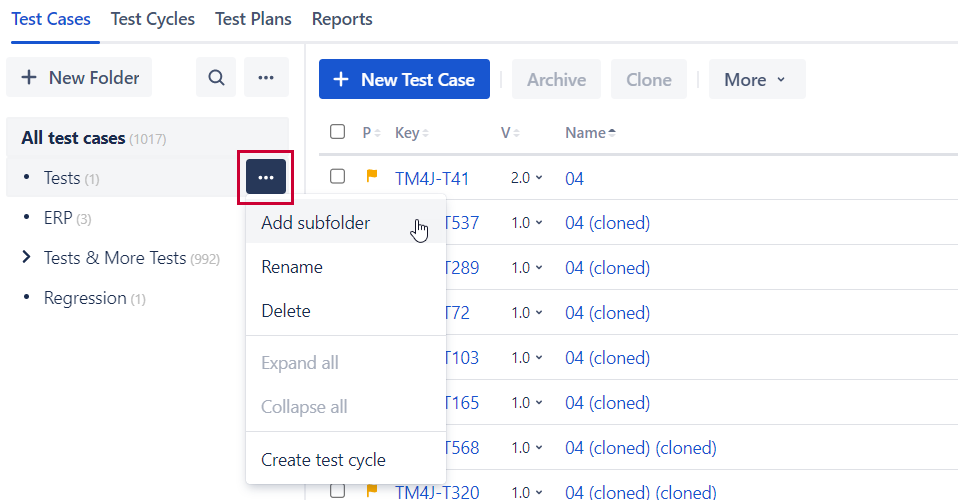Image resolution: width=958 pixels, height=500 pixels.
Task: Click the New Test Case button
Action: 404,80
